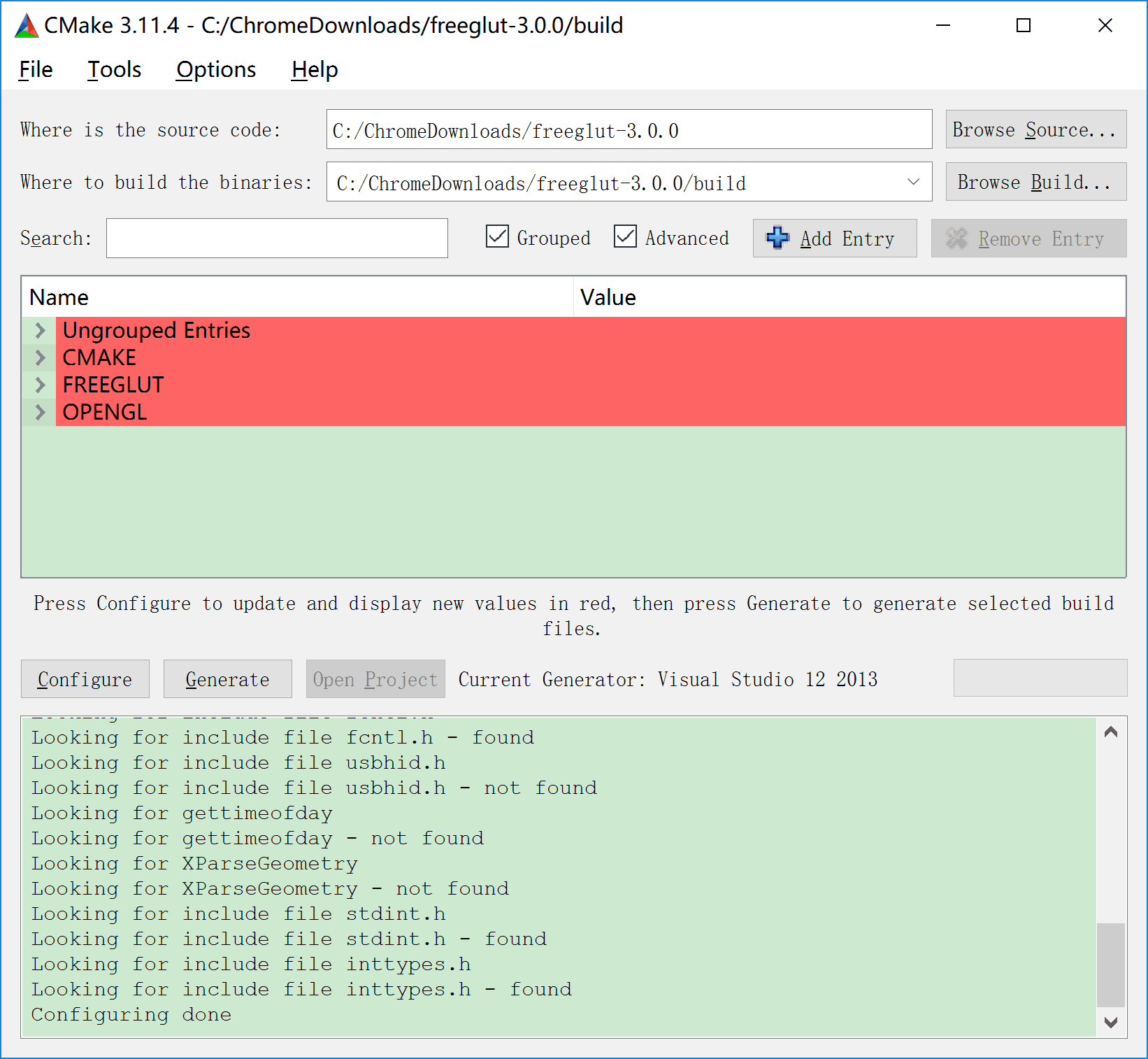The image size is (1148, 1059).
Task: Click 'fcntl.h - found' log line
Action: (282, 738)
